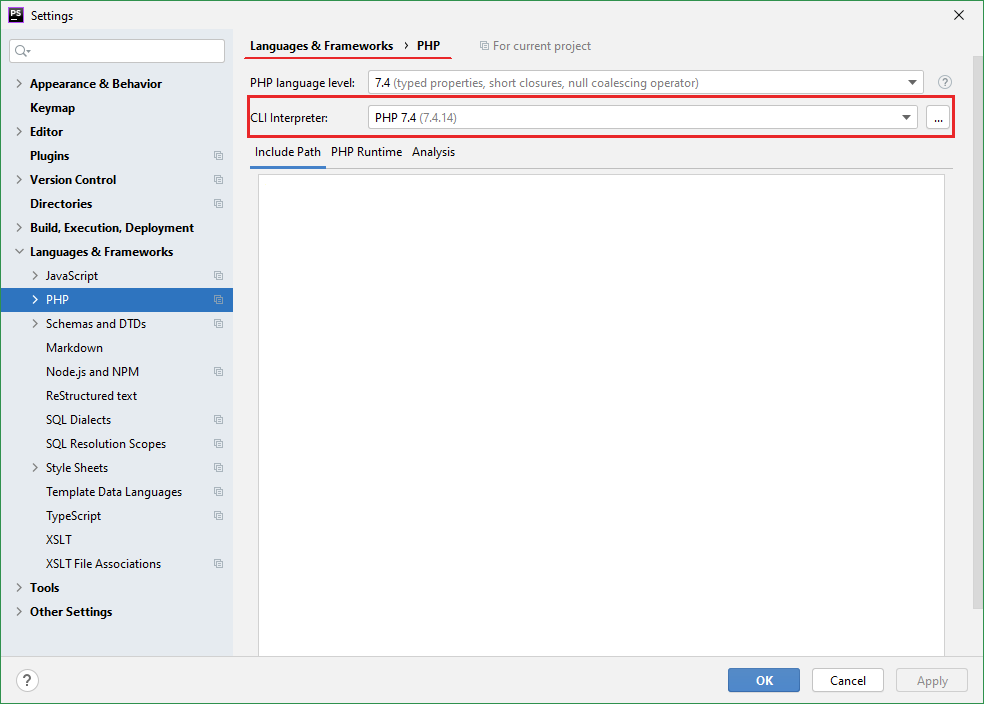Select Markdown settings page

tap(74, 348)
